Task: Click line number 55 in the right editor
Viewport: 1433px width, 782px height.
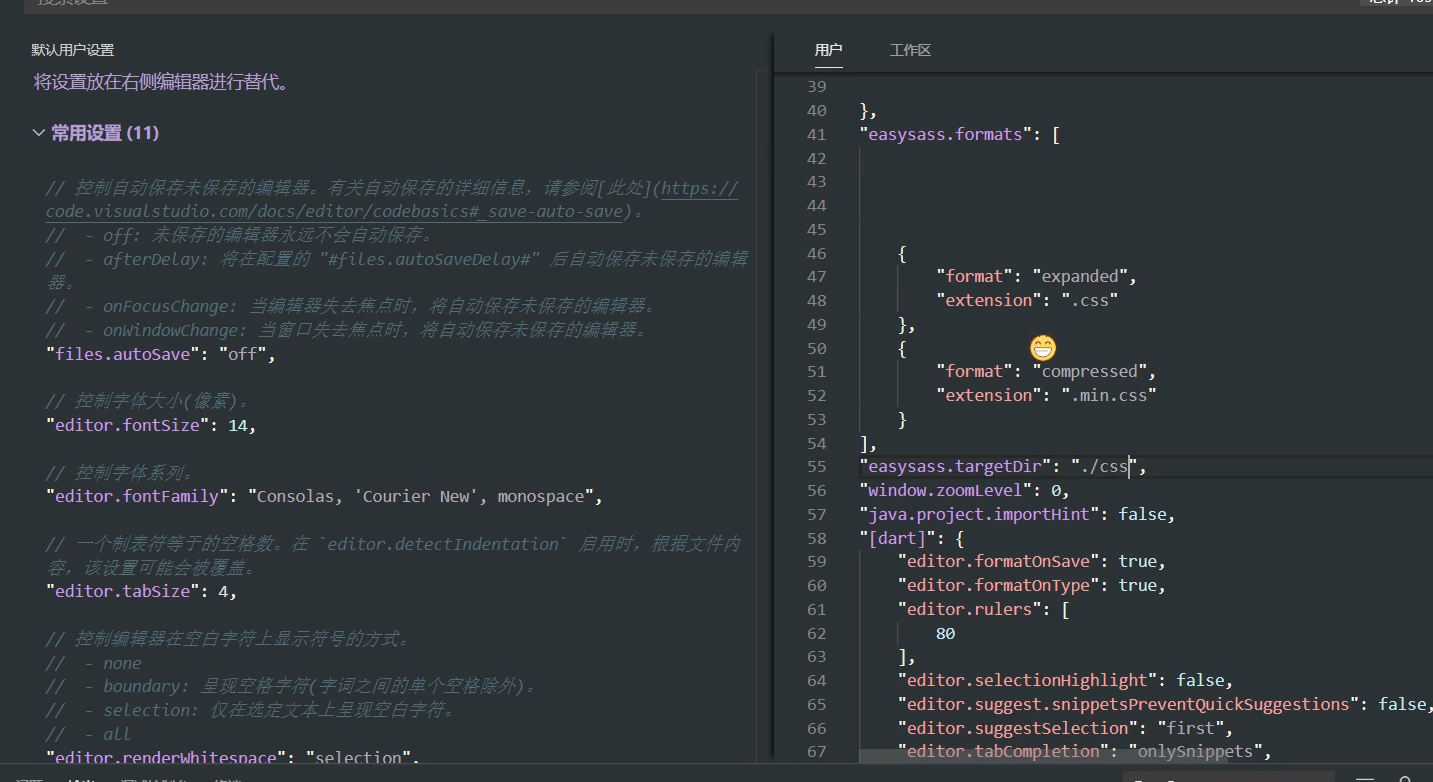Action: (817, 466)
